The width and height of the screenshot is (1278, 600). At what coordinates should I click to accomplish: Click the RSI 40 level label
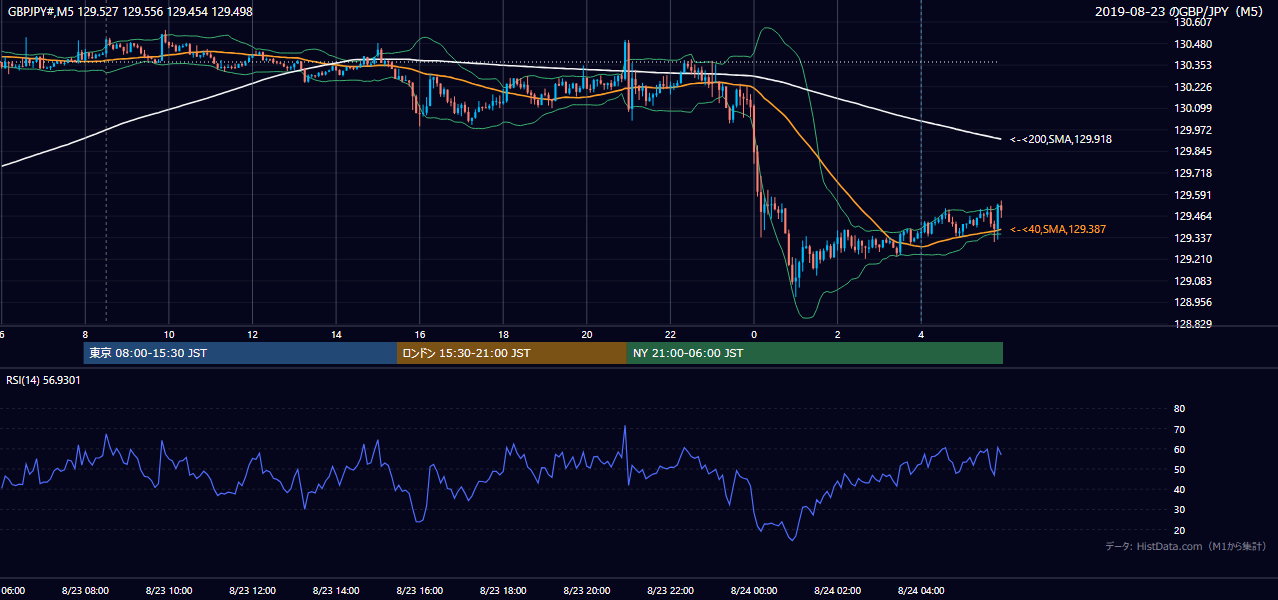click(x=1179, y=489)
